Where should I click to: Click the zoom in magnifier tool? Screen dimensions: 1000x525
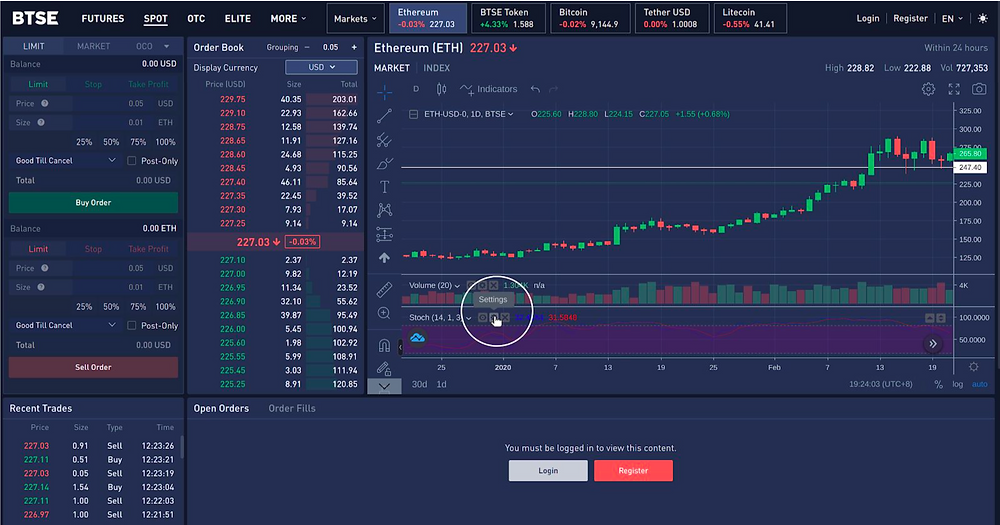tap(384, 313)
